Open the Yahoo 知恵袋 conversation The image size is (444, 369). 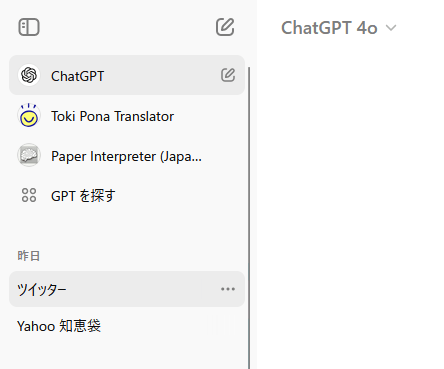point(127,326)
